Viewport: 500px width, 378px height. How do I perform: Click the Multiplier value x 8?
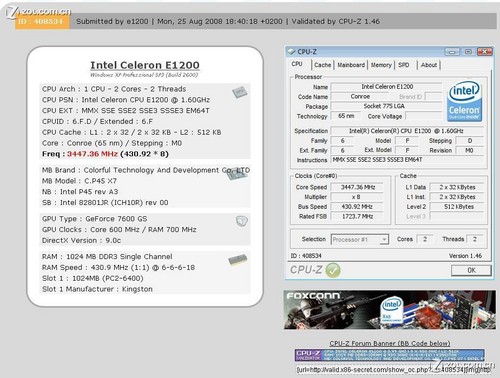(x=357, y=197)
